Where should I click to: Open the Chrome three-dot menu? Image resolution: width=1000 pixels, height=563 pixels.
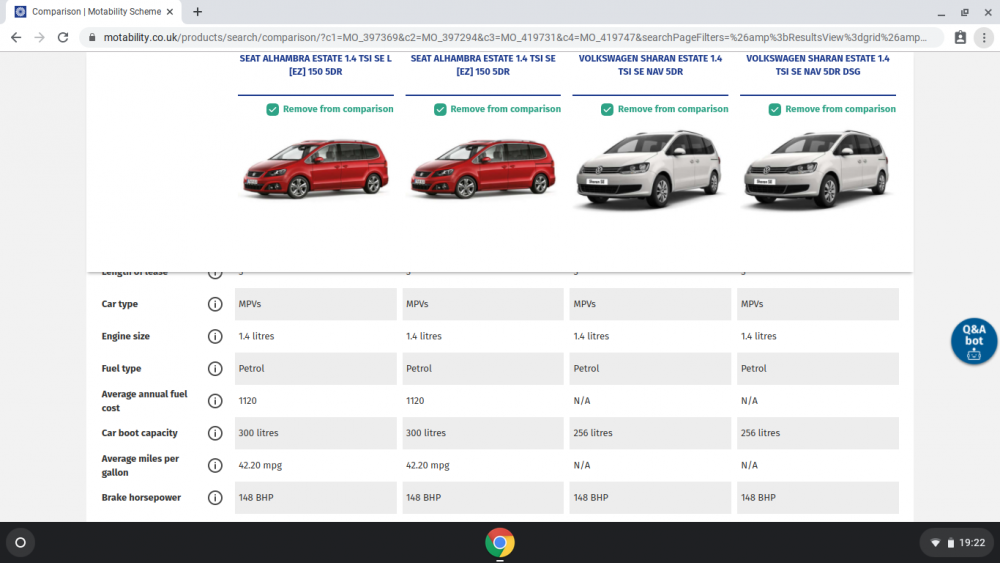coord(984,38)
